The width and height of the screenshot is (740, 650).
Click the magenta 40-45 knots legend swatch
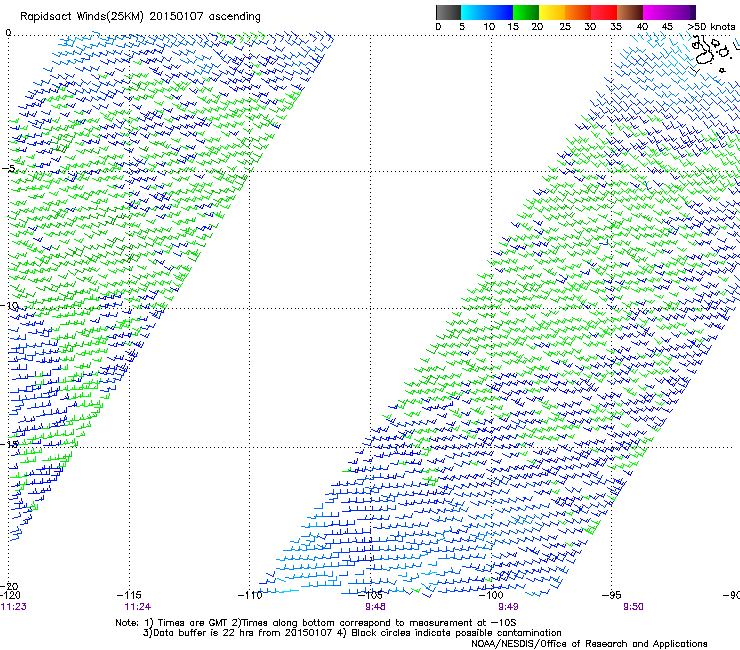tap(656, 12)
